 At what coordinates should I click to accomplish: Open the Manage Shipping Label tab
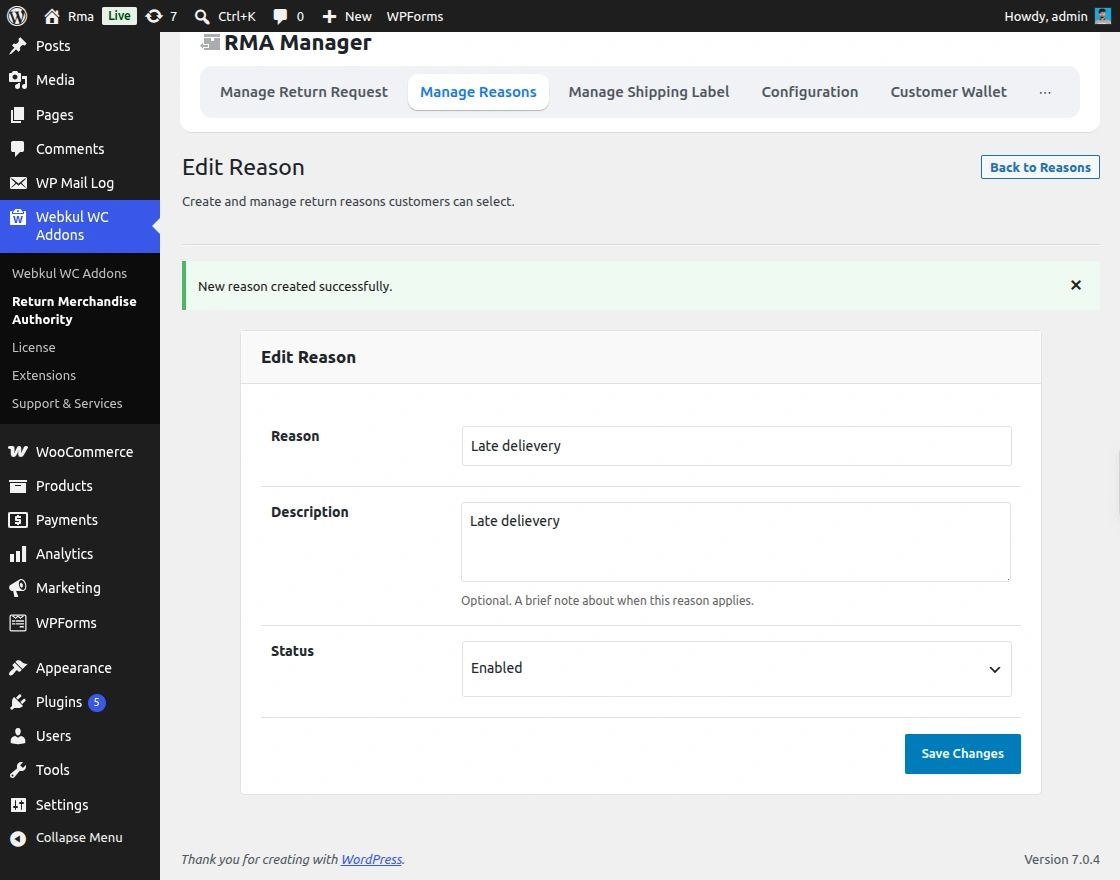click(649, 92)
